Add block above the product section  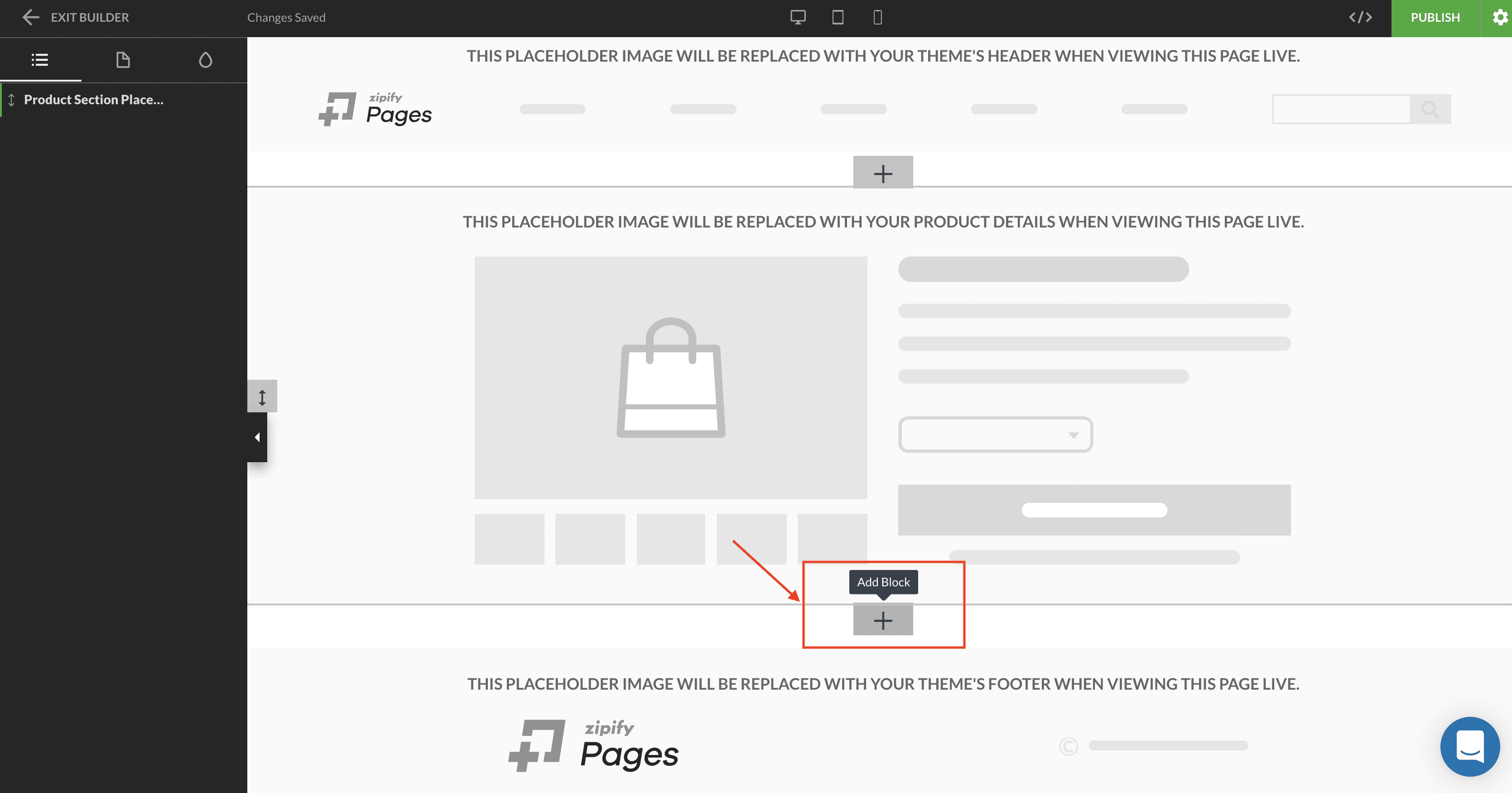click(x=883, y=174)
